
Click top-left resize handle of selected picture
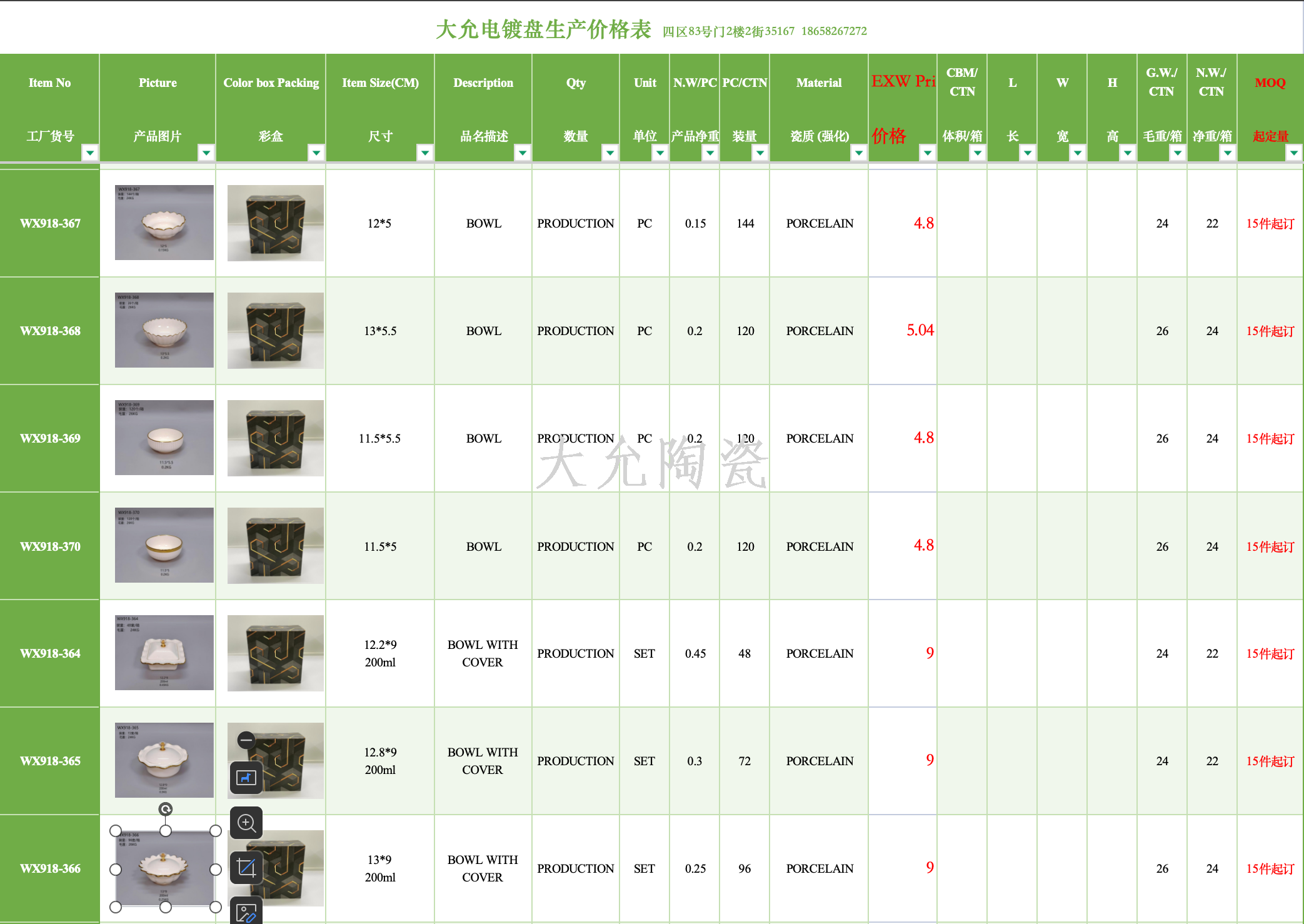click(116, 831)
